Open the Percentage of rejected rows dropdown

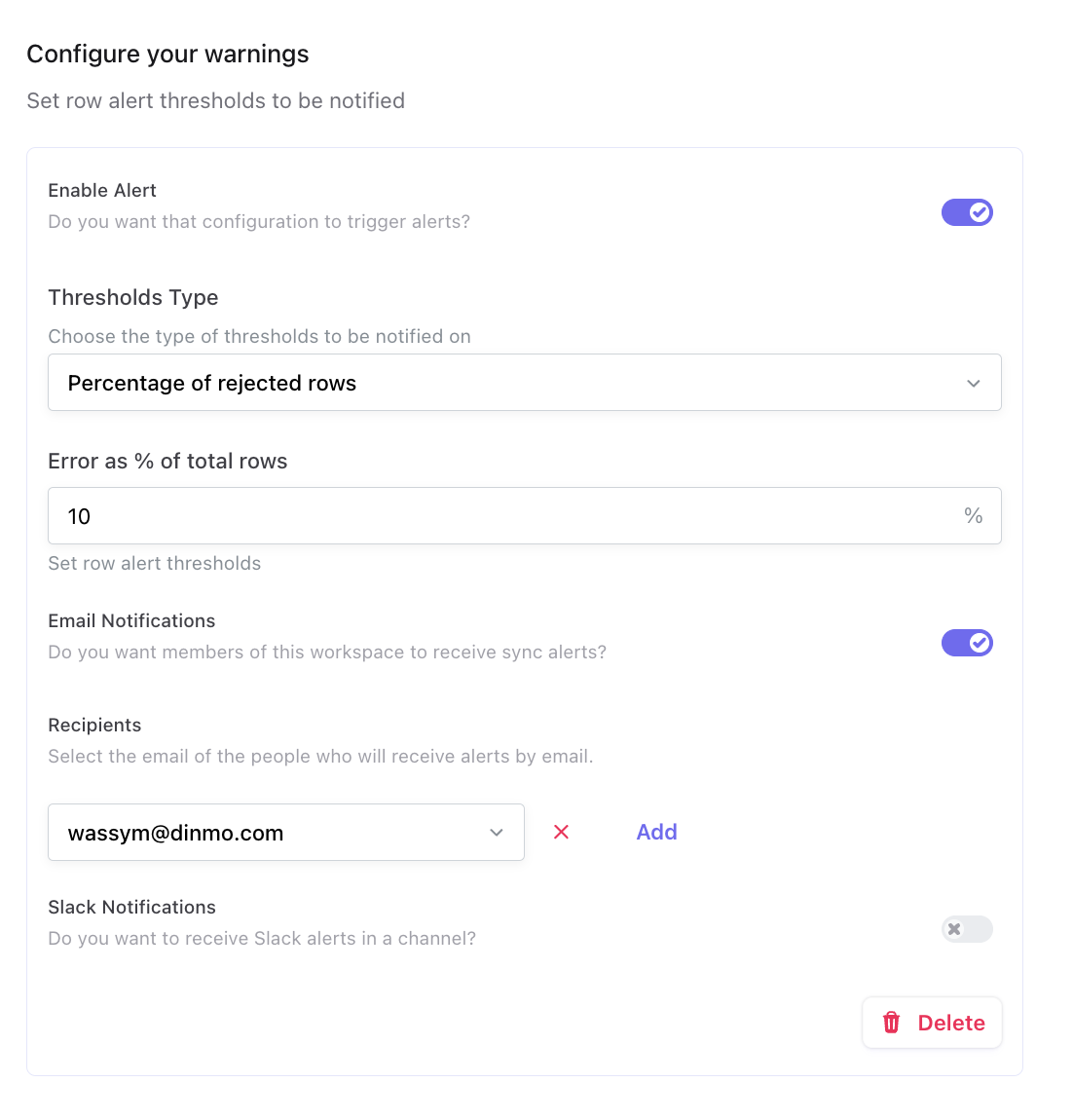pyautogui.click(x=524, y=383)
